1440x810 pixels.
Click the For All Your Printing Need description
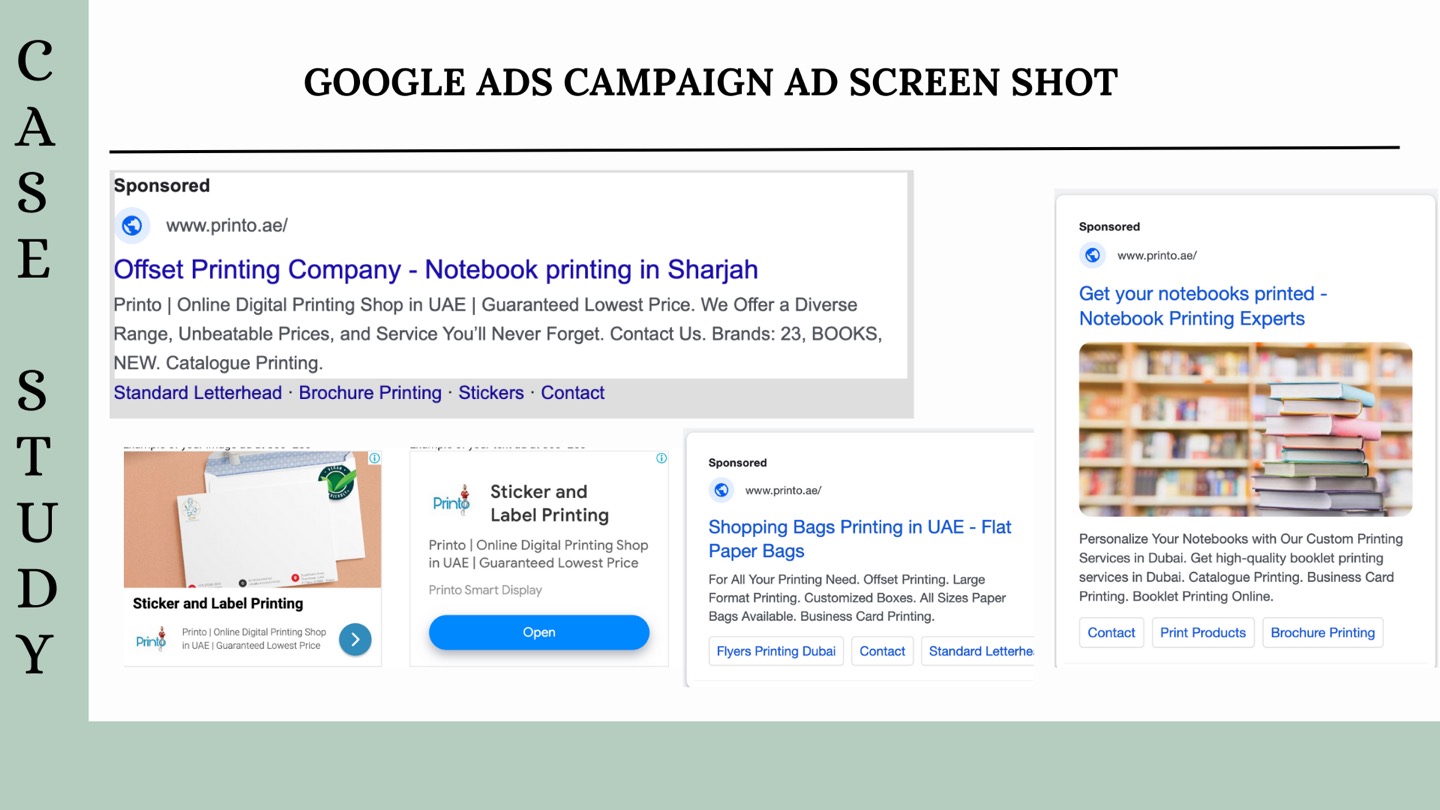point(857,598)
